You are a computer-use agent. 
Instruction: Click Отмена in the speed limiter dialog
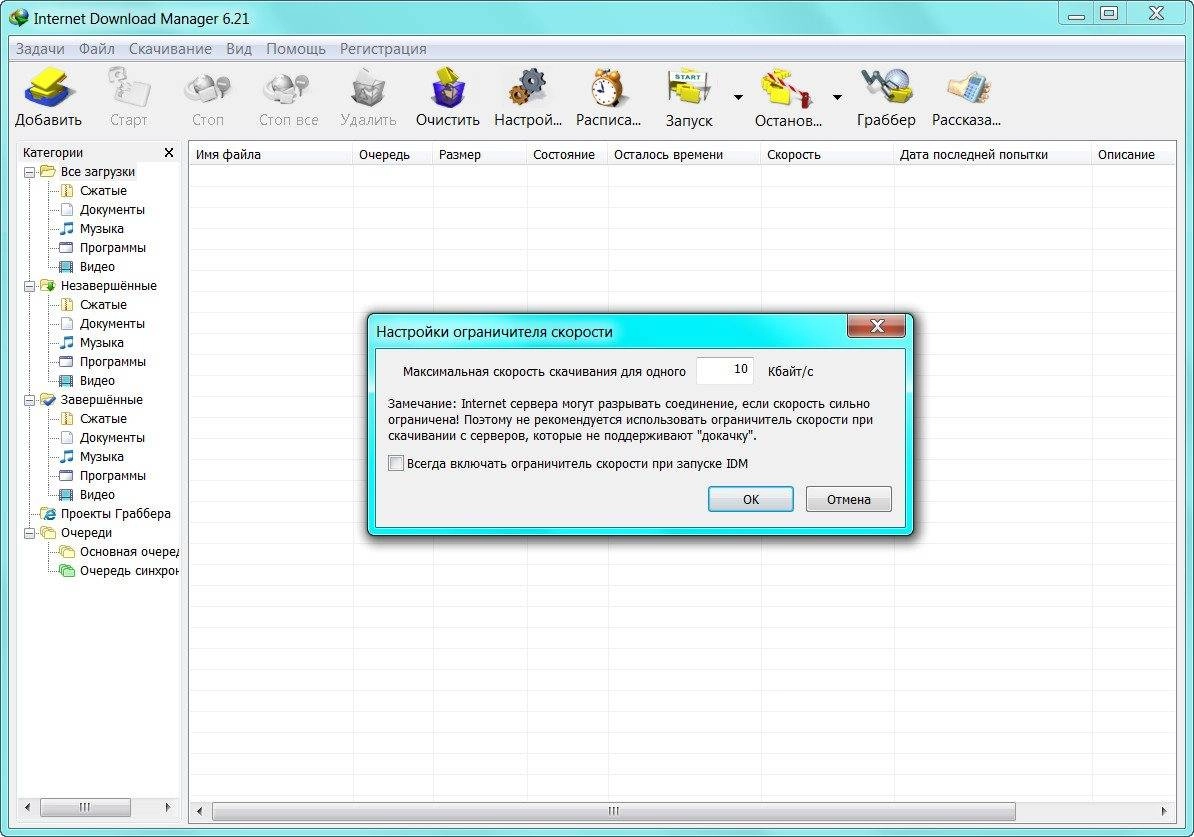[x=848, y=500]
